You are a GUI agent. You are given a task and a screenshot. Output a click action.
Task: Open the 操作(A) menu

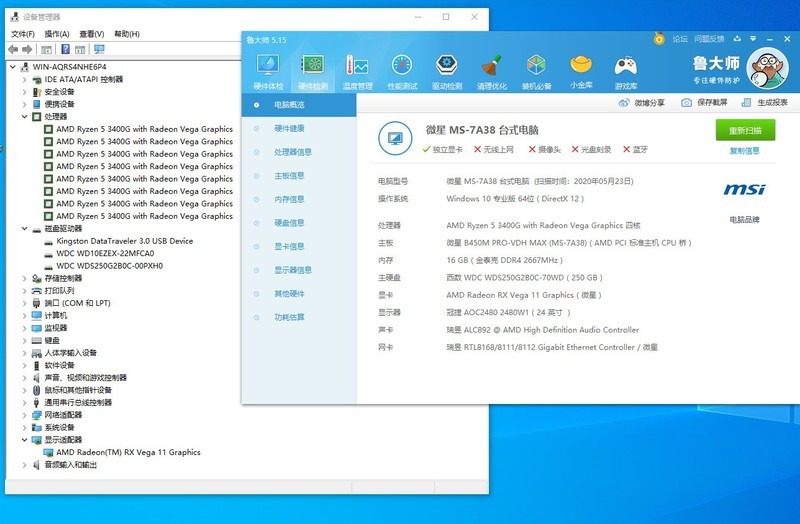pos(56,34)
